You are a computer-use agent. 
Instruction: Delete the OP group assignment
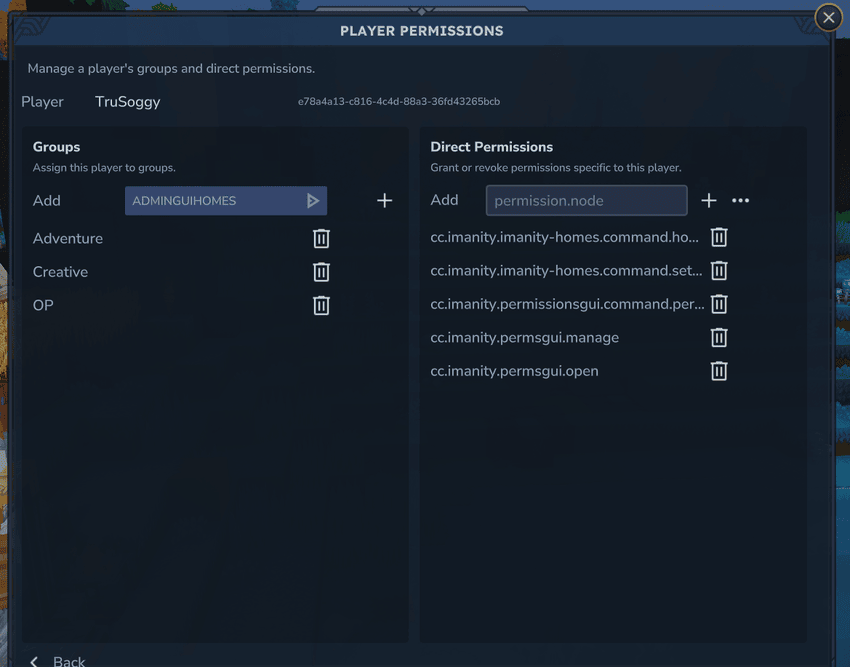click(x=321, y=305)
